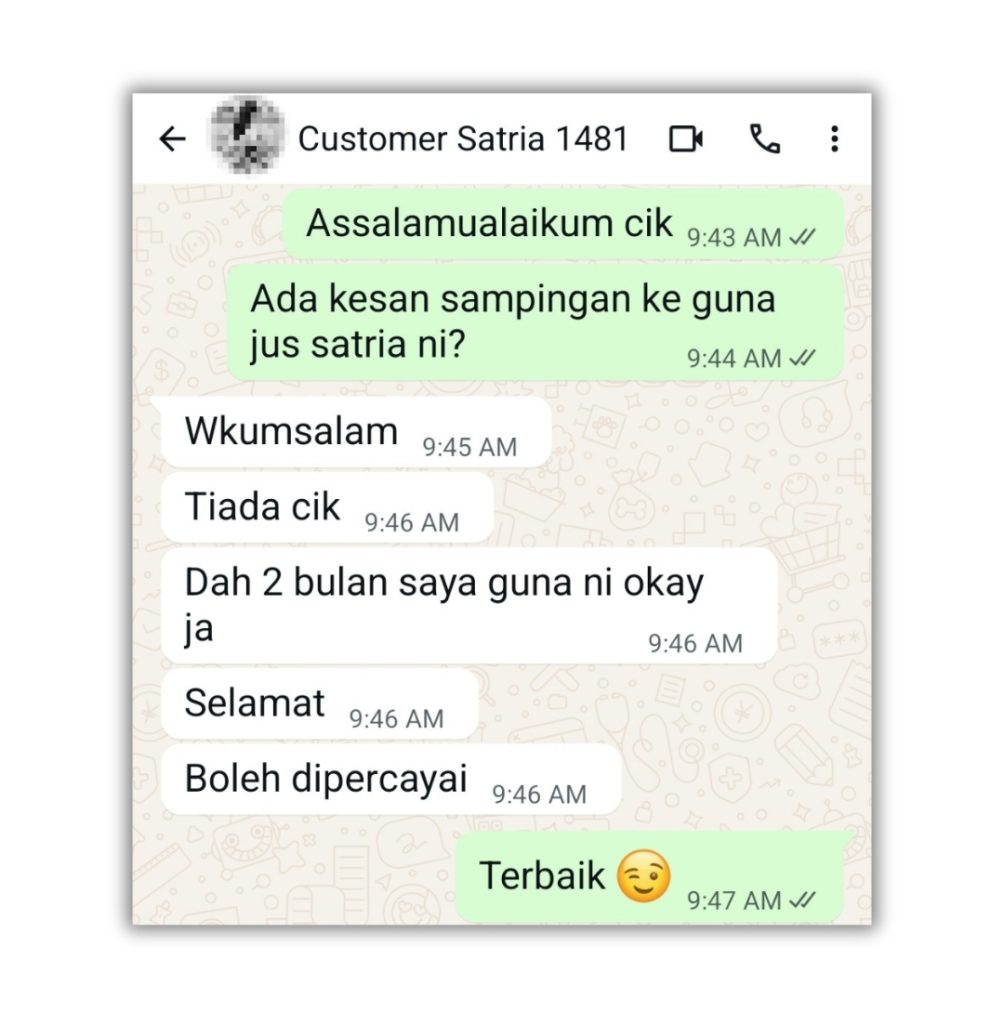The height and width of the screenshot is (1024, 1004).
Task: Tap the "Selamat" message bubble
Action: [x=319, y=704]
